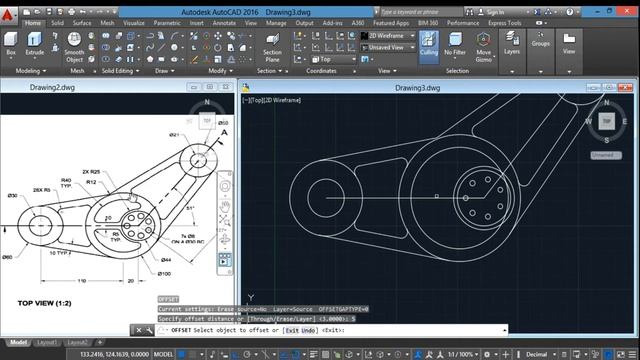Expand the Modify panel
640x360 pixels.
(x=220, y=71)
